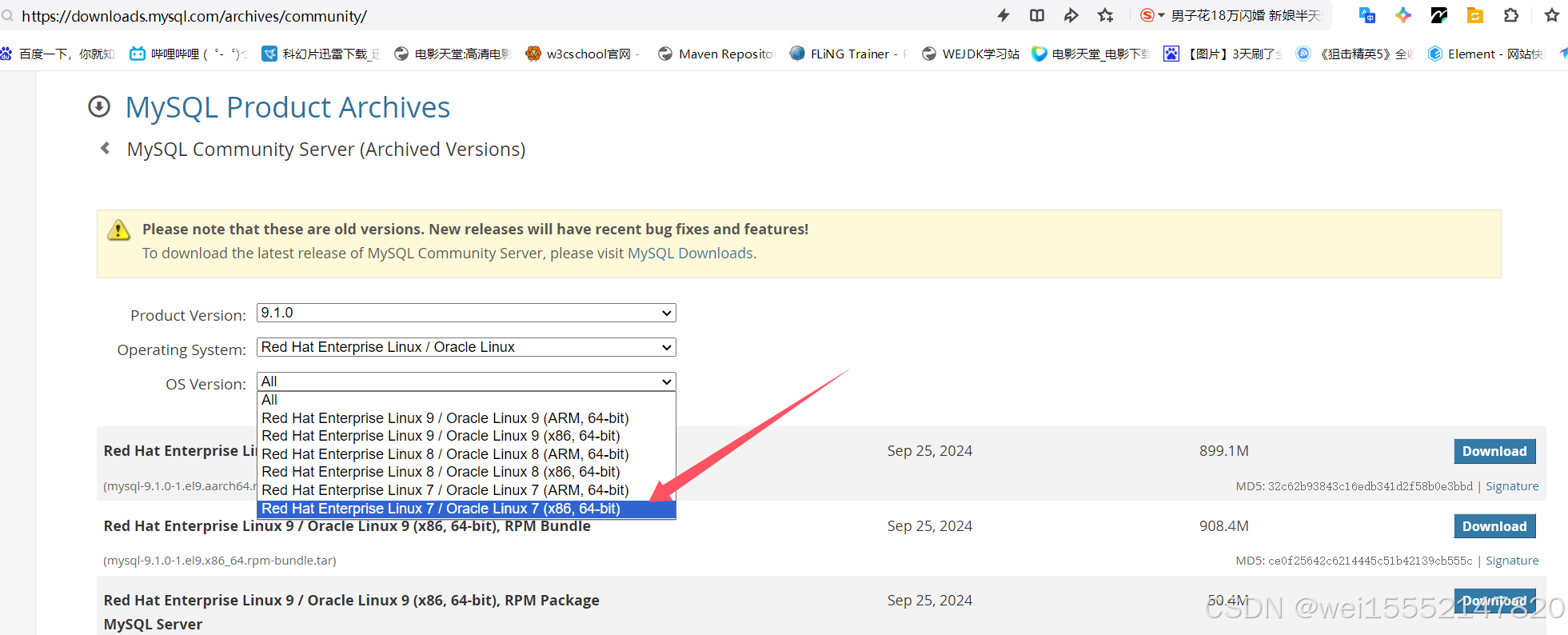Click file name mysql-9.1.0-1.el9.x86_64.rpm-bundle.tar

click(x=220, y=561)
